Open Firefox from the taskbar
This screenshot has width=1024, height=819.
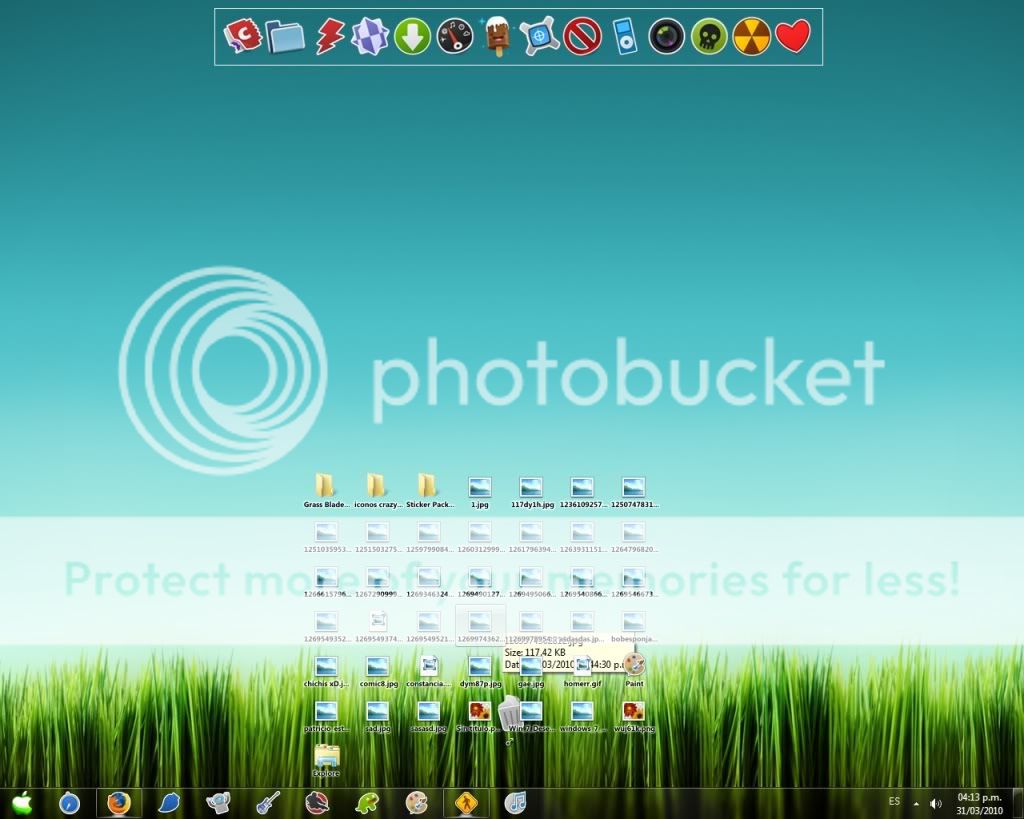pos(119,803)
